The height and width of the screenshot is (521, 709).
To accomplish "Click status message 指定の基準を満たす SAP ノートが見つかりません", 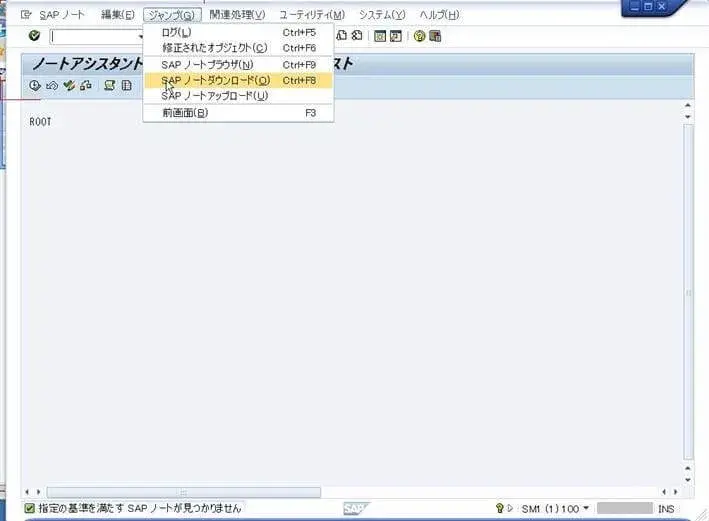I will (x=140, y=508).
